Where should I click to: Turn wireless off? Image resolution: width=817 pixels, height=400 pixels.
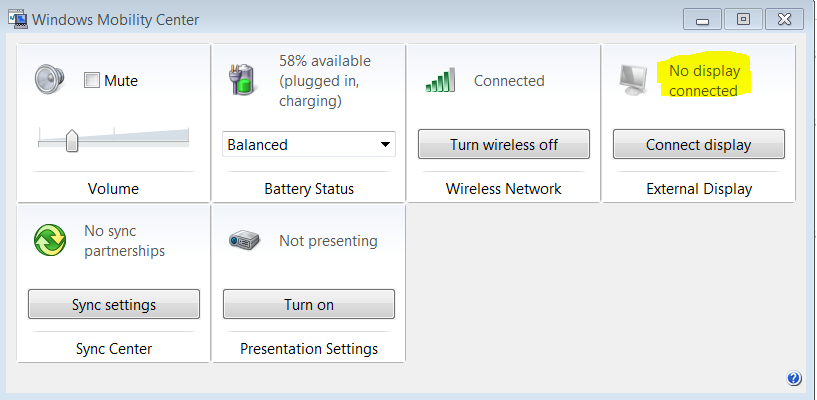(x=504, y=144)
